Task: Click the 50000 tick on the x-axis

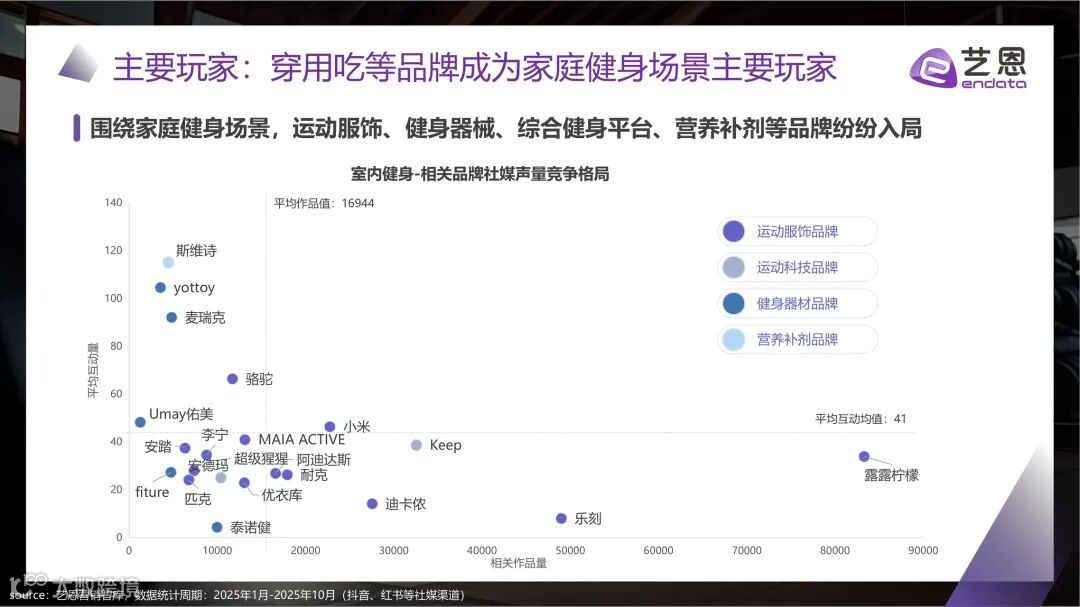Action: 570,551
